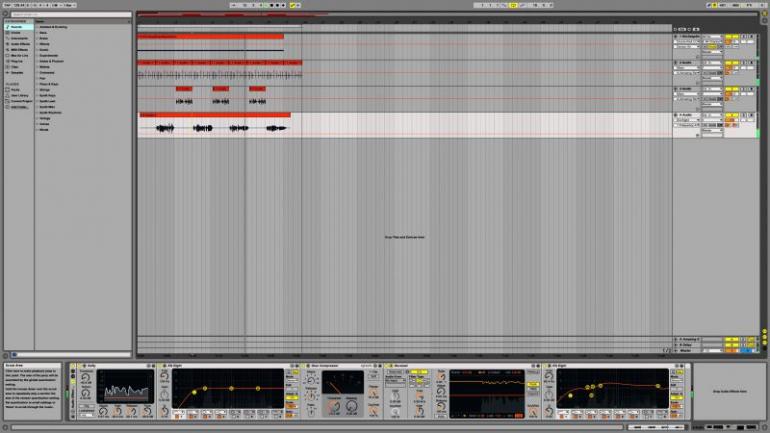This screenshot has width=770, height=433.
Task: Open Packs in browser Places
Action: coord(19,90)
